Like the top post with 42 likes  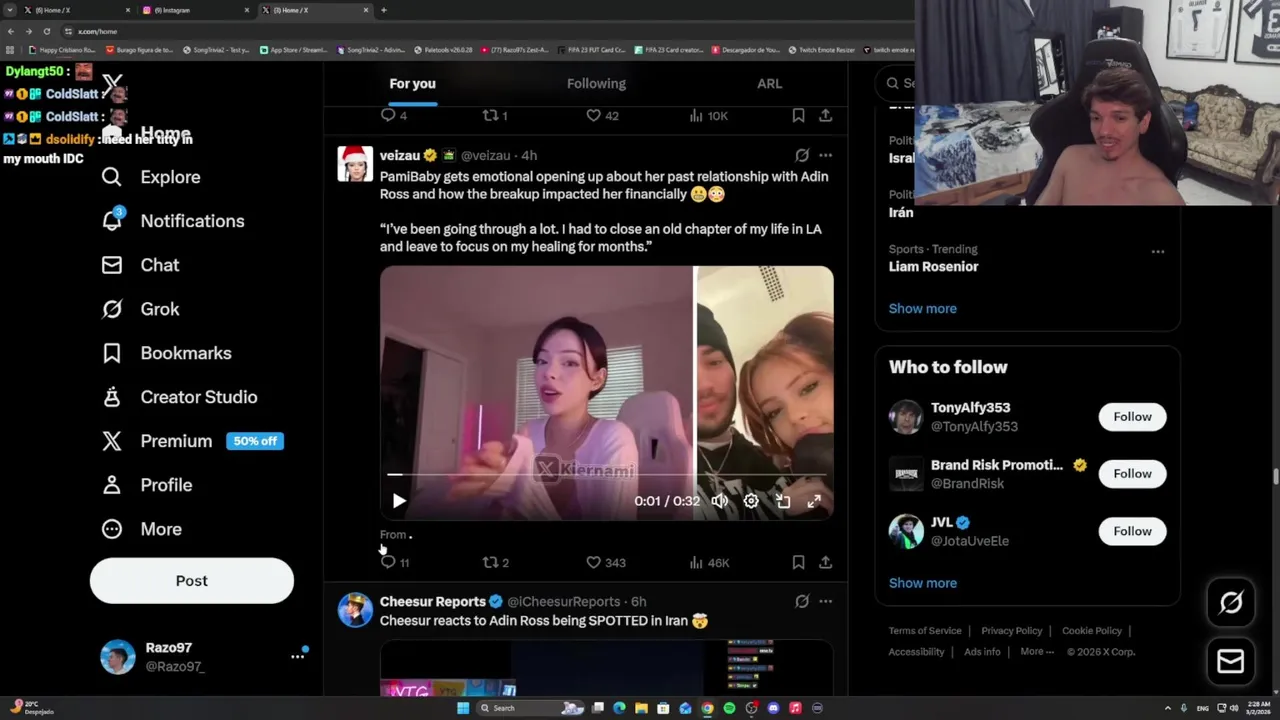(x=593, y=115)
